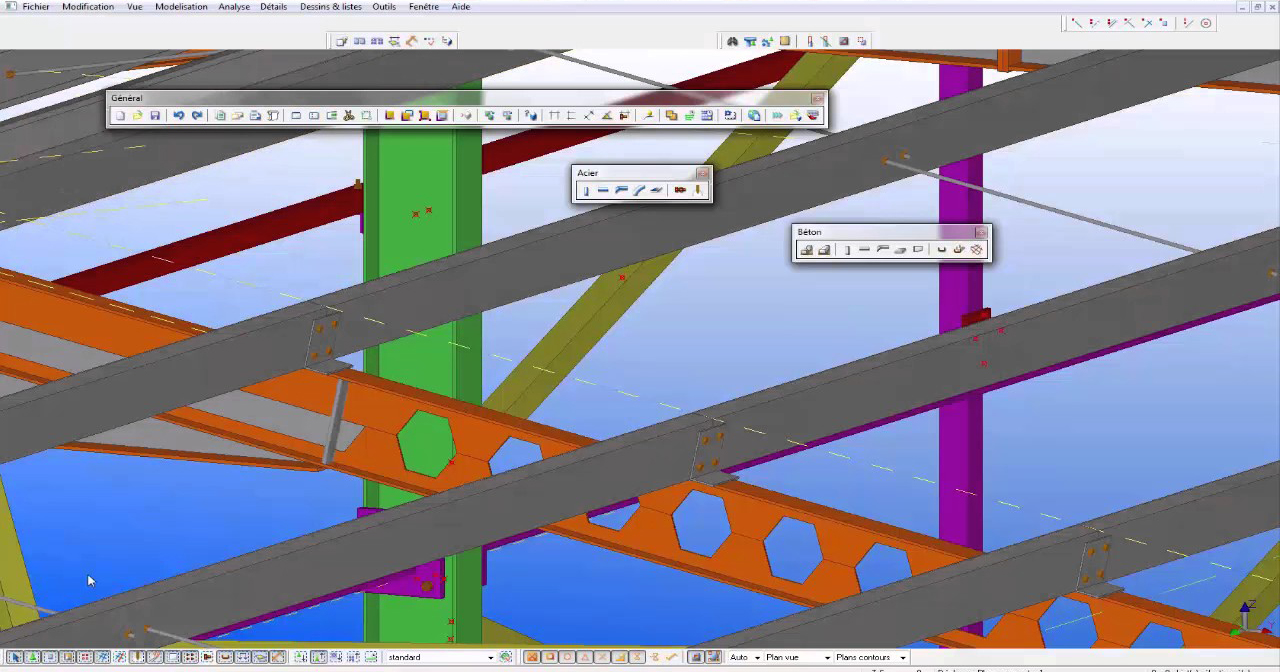The width and height of the screenshot is (1280, 672).
Task: Click the Undo arrow in Général toolbar
Action: tap(178, 116)
